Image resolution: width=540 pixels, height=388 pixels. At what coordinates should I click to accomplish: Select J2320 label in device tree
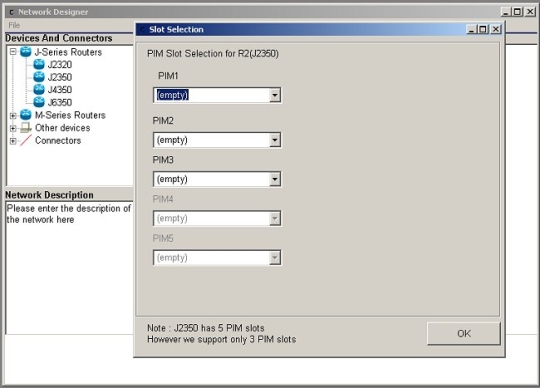60,65
